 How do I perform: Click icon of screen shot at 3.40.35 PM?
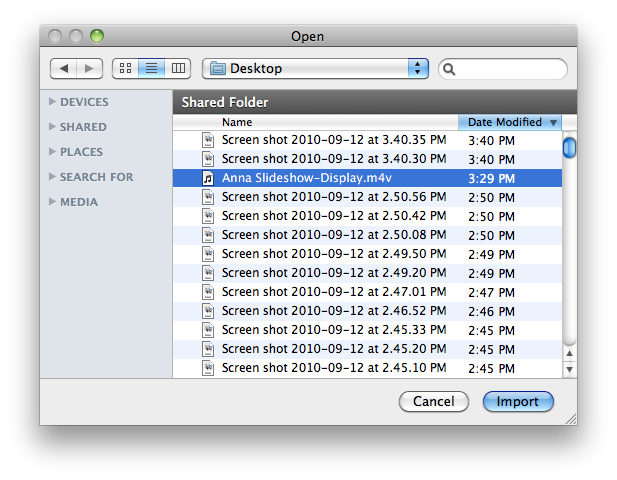tap(209, 140)
